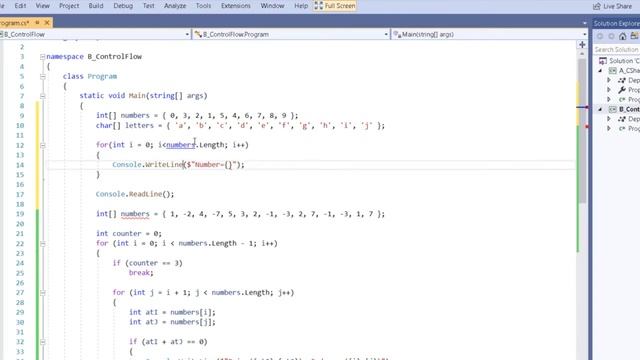Click the C# file icon under A_CSharp
This screenshot has height=360, width=640.
coord(622,100)
